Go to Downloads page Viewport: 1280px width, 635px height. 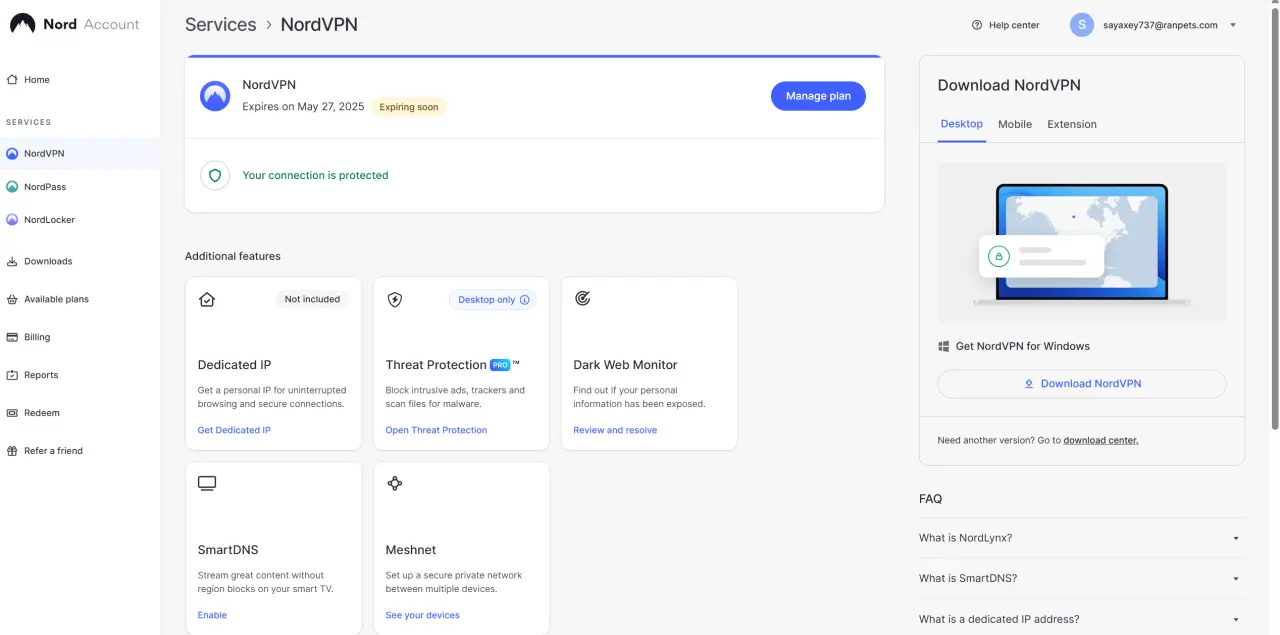(x=80, y=261)
